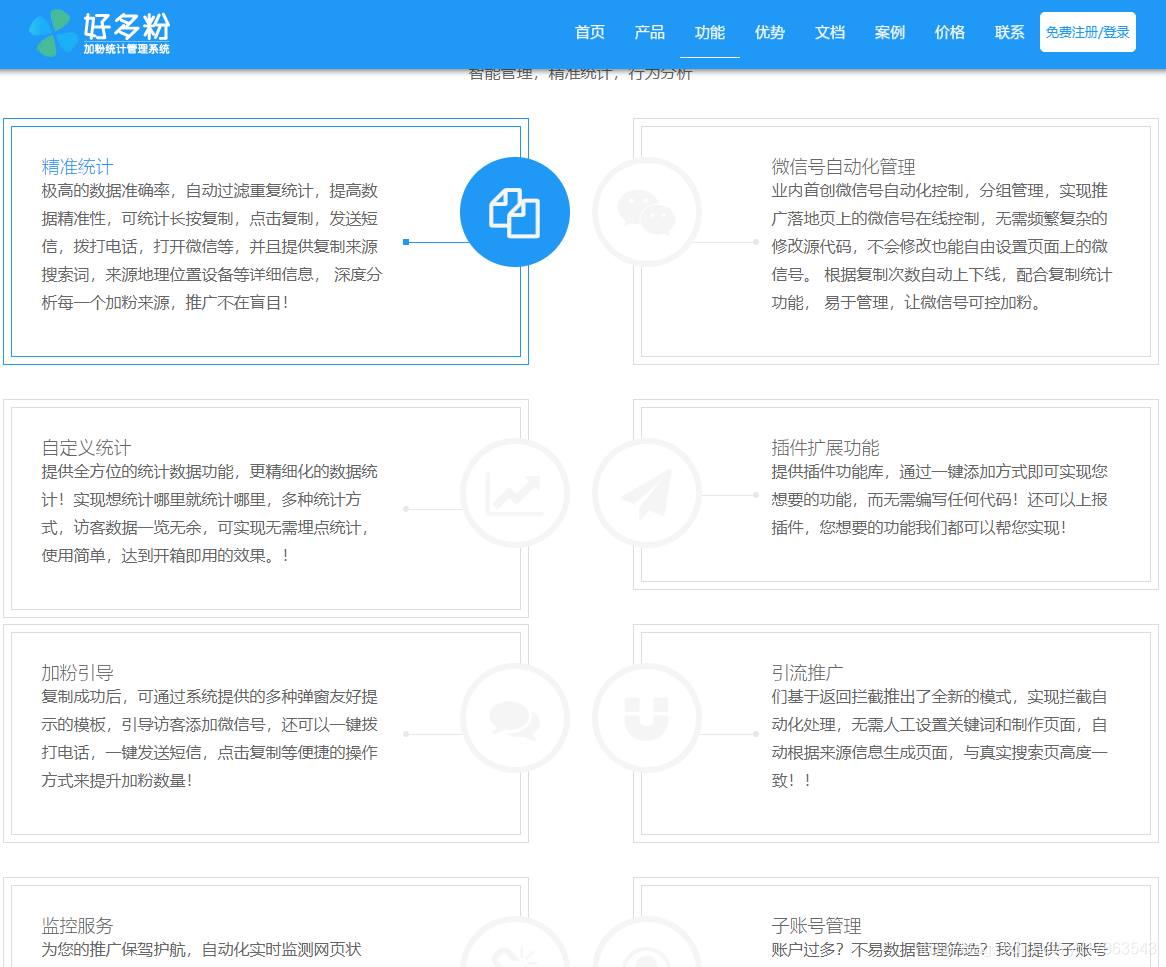The width and height of the screenshot is (1166, 967).
Task: Click the 免费注册/登录 button
Action: click(x=1087, y=32)
